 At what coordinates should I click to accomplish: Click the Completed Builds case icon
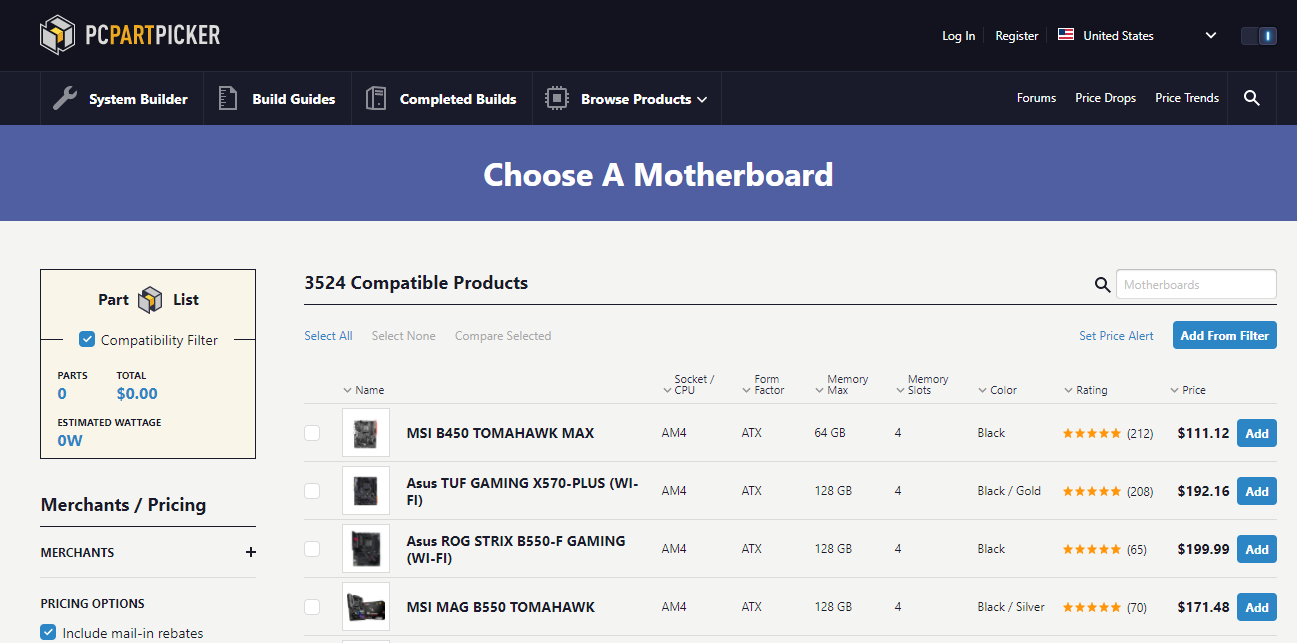click(x=376, y=98)
